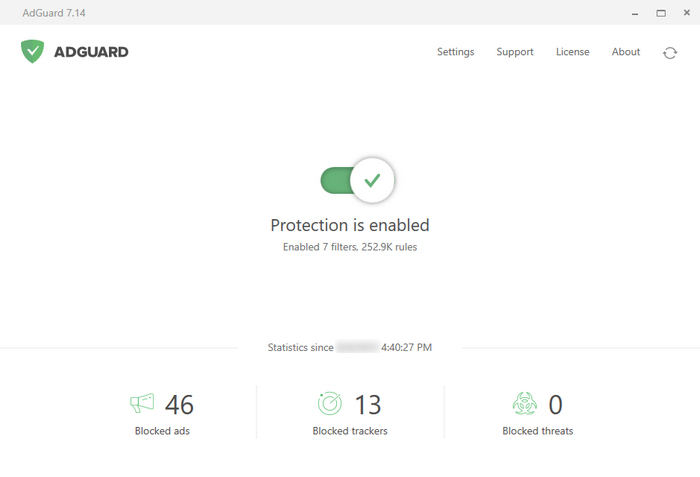Toggle the main protection switch off
The height and width of the screenshot is (477, 700).
358,180
